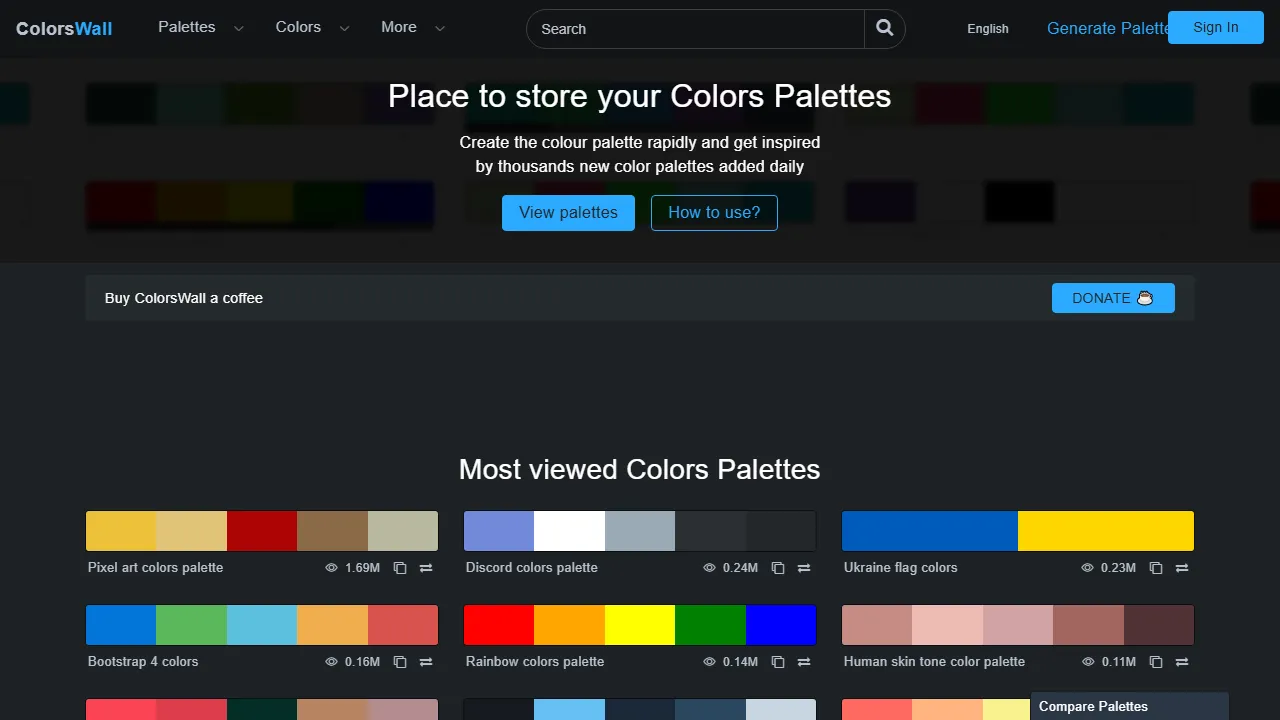Select the yellow swatch in Rainbow colors palette
This screenshot has height=720, width=1280.
coord(639,624)
